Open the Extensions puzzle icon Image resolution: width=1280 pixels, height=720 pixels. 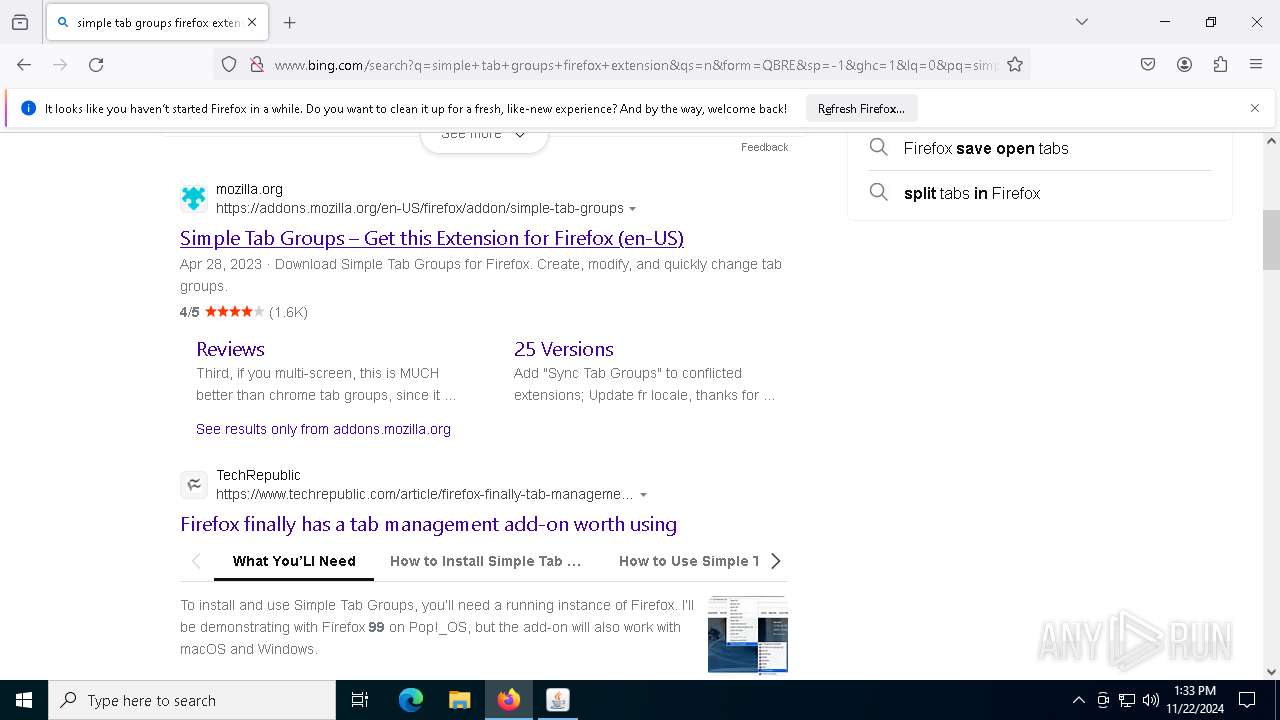[1220, 65]
